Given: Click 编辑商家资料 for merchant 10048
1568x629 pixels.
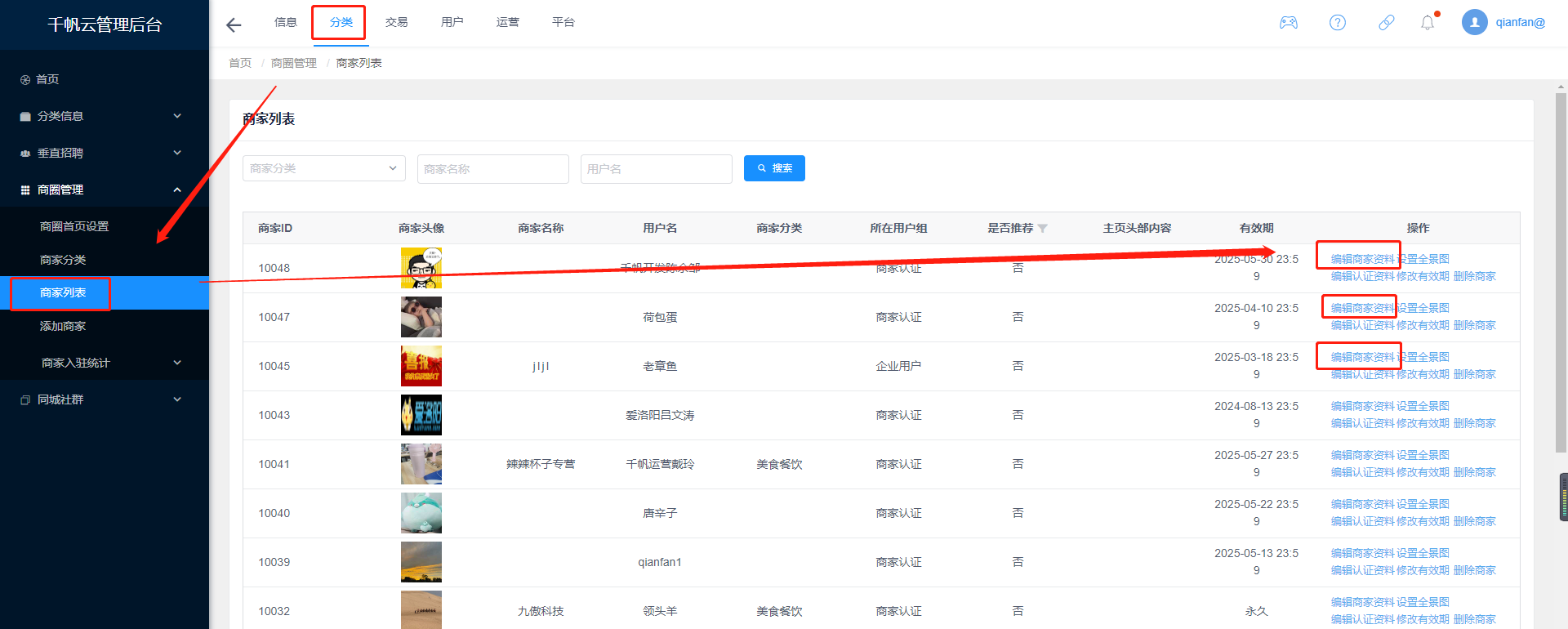Looking at the screenshot, I should (1362, 259).
